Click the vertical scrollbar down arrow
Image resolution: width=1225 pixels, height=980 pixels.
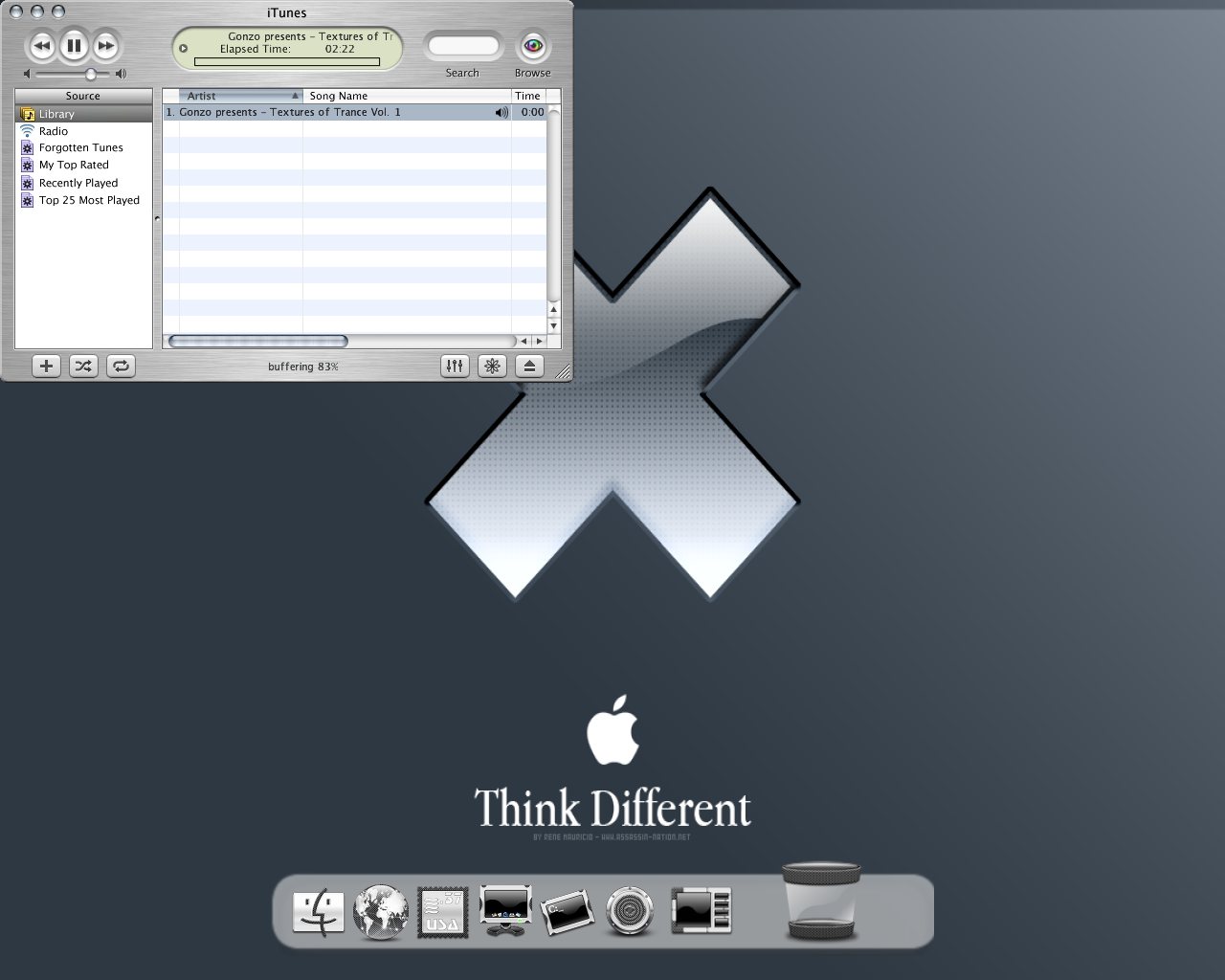(553, 325)
